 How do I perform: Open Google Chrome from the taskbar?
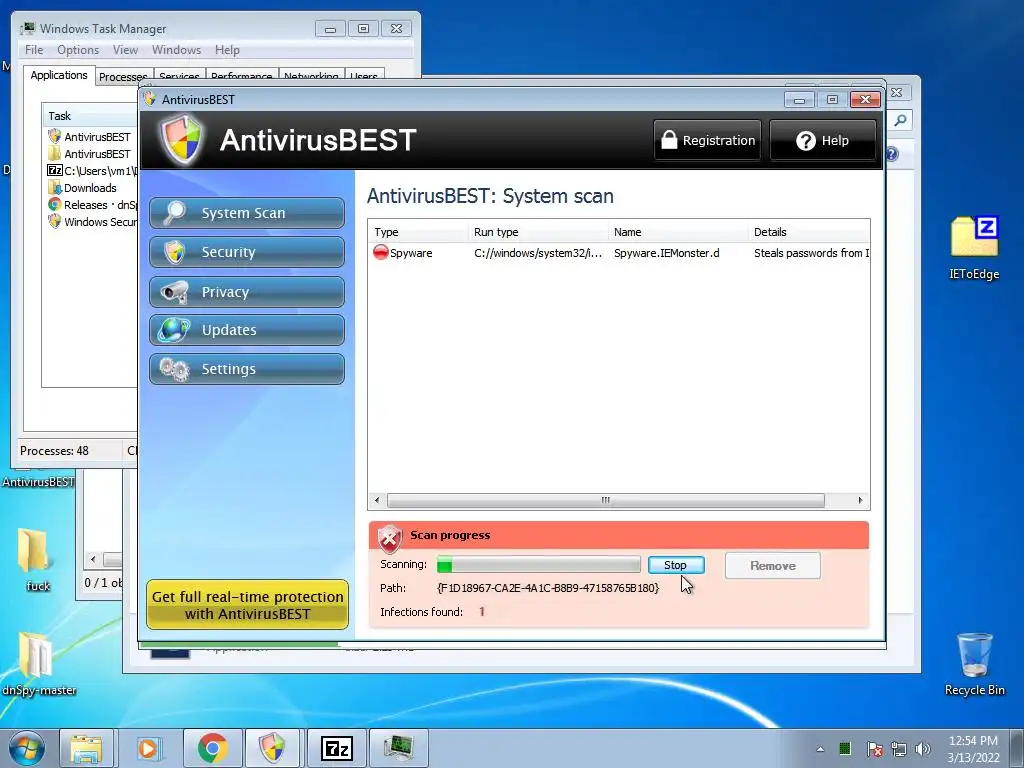tap(212, 748)
